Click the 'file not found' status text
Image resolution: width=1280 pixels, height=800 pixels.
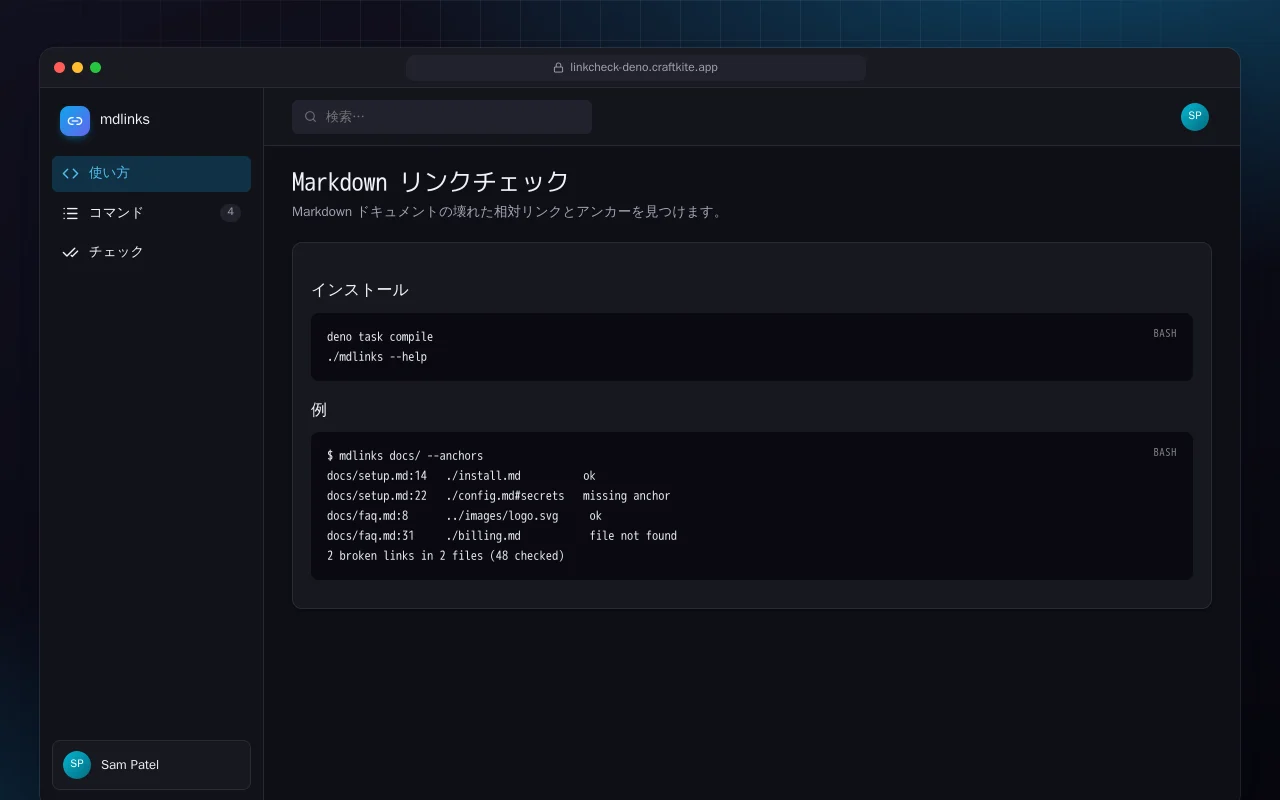(x=633, y=536)
